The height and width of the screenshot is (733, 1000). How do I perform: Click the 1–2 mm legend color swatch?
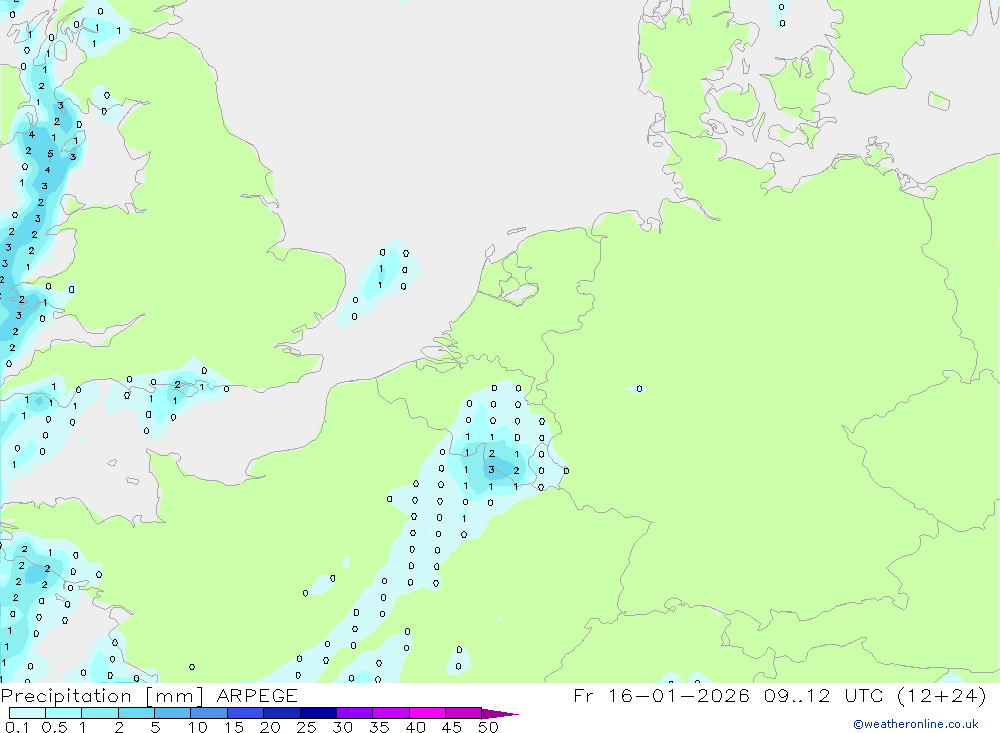point(100,713)
